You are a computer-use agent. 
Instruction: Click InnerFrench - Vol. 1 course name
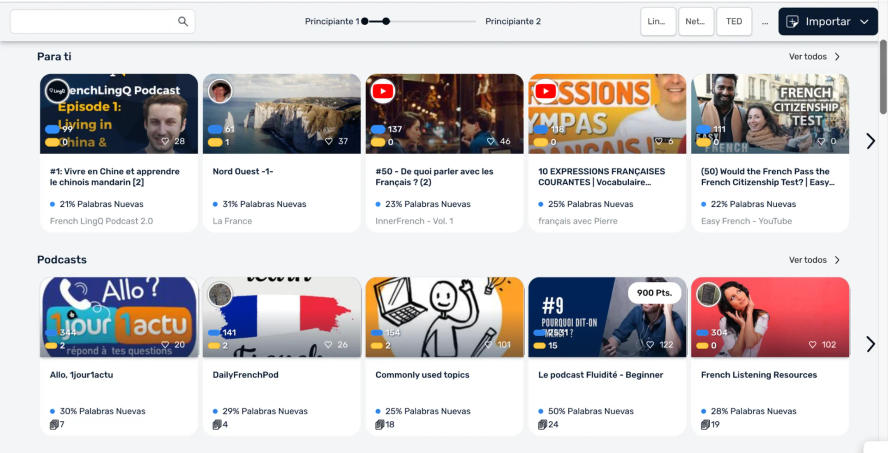(x=414, y=221)
